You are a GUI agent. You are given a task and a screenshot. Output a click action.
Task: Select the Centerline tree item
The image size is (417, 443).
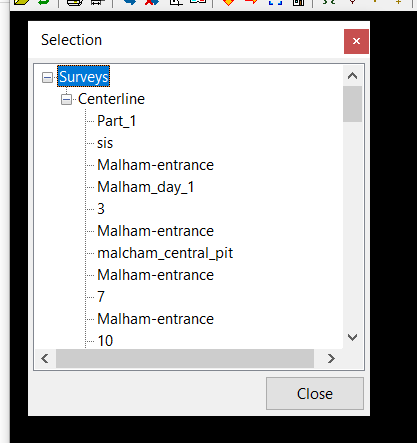[111, 99]
